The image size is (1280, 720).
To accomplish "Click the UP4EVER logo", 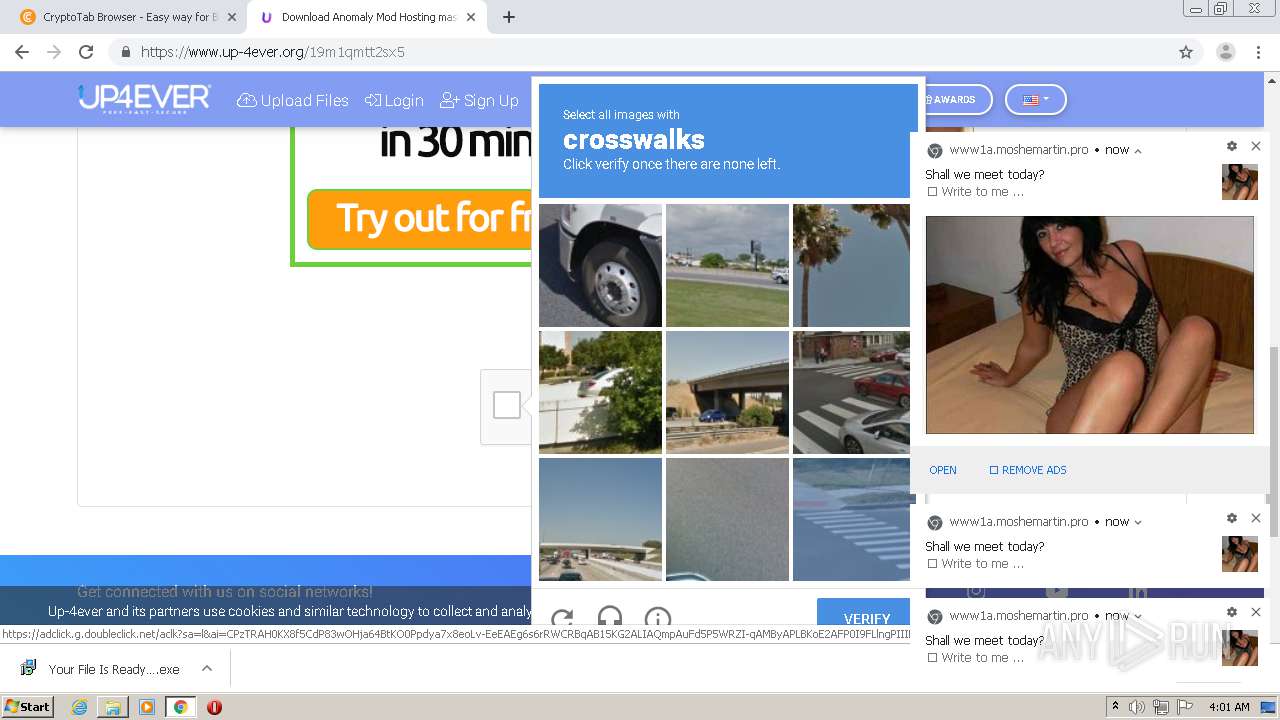I will click(x=145, y=99).
